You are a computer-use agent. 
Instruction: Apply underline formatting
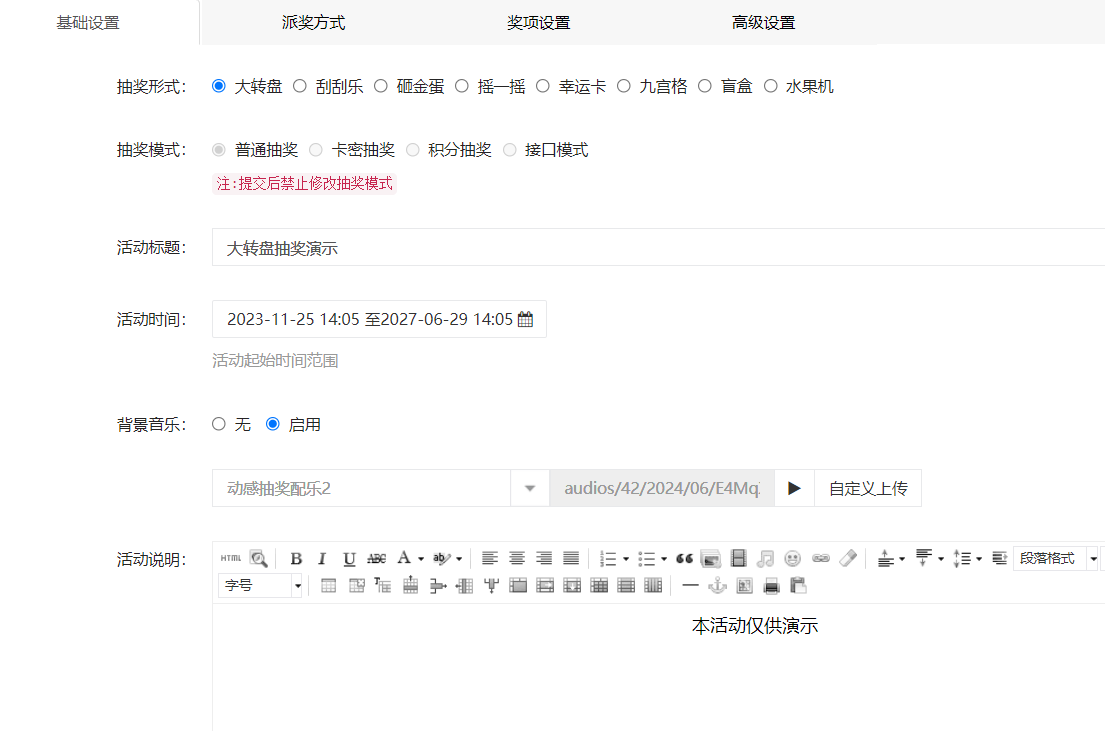coord(349,559)
